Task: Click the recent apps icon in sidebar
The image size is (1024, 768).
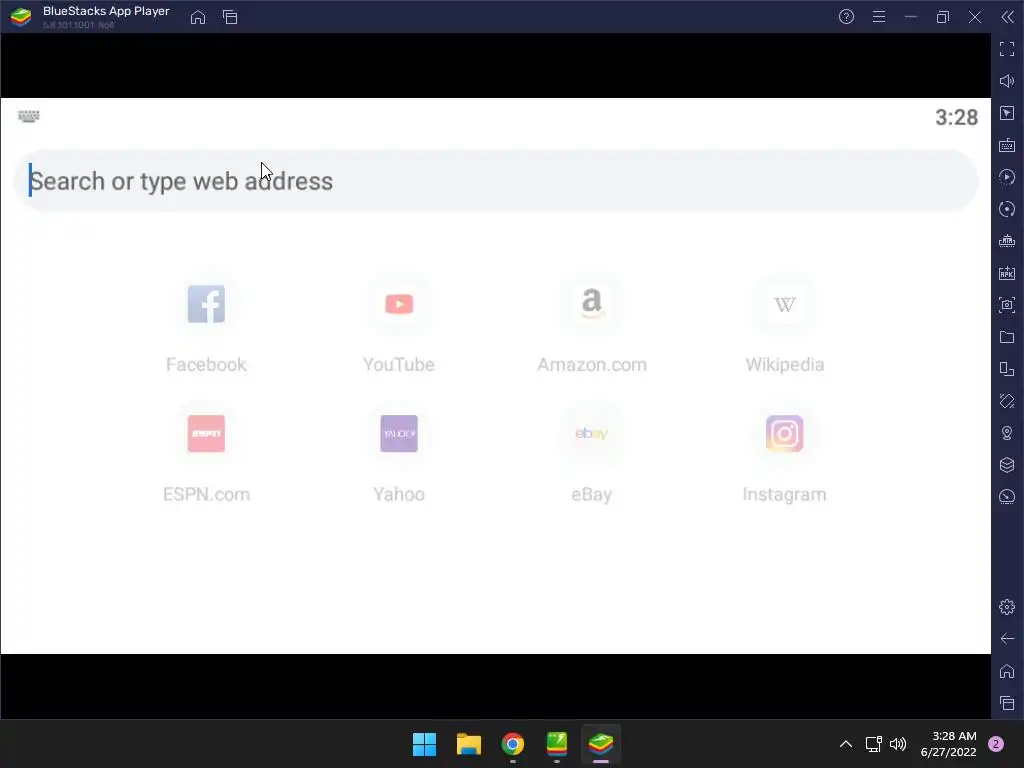Action: 1007,703
